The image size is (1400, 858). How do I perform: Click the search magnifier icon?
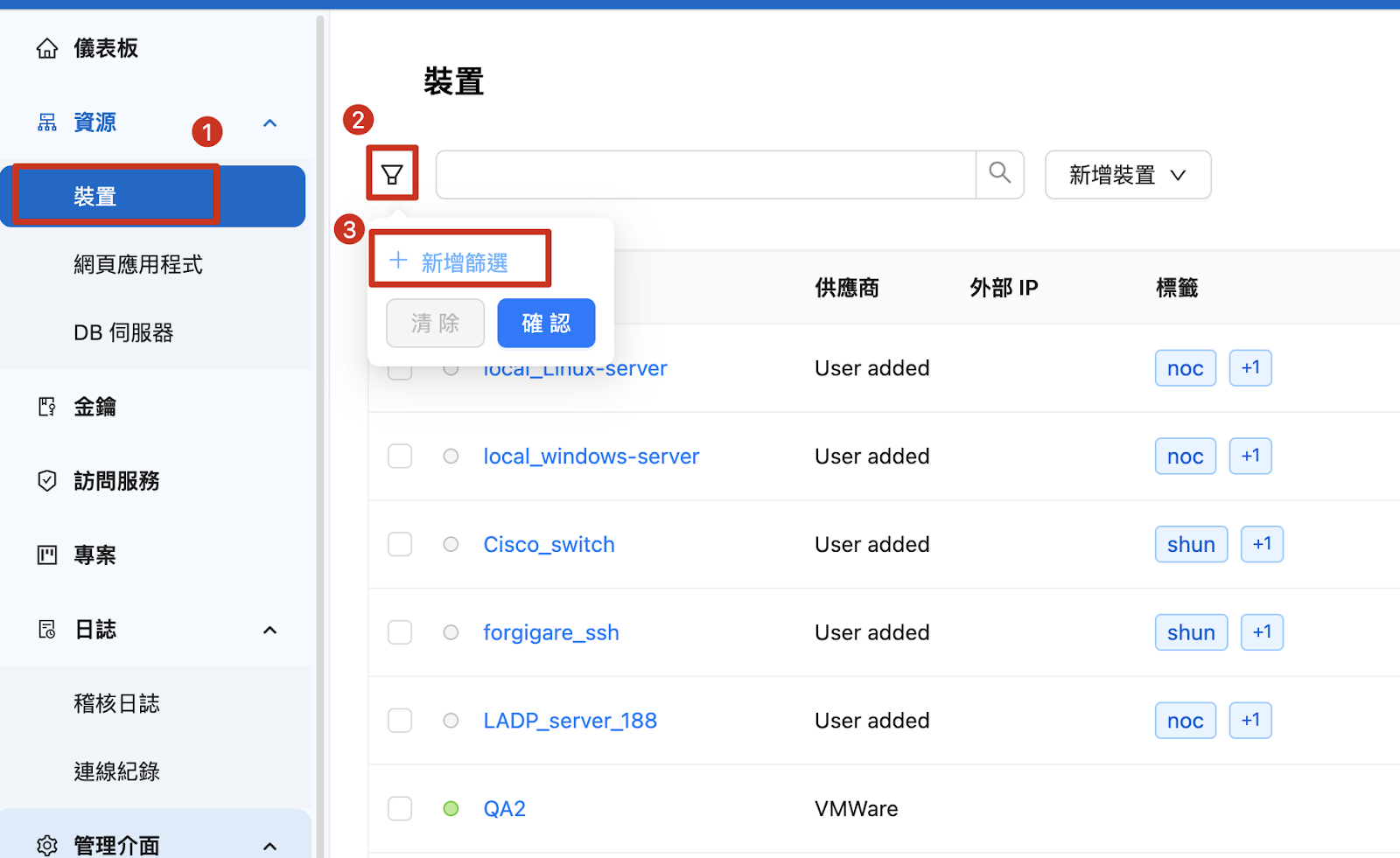pyautogui.click(x=999, y=173)
